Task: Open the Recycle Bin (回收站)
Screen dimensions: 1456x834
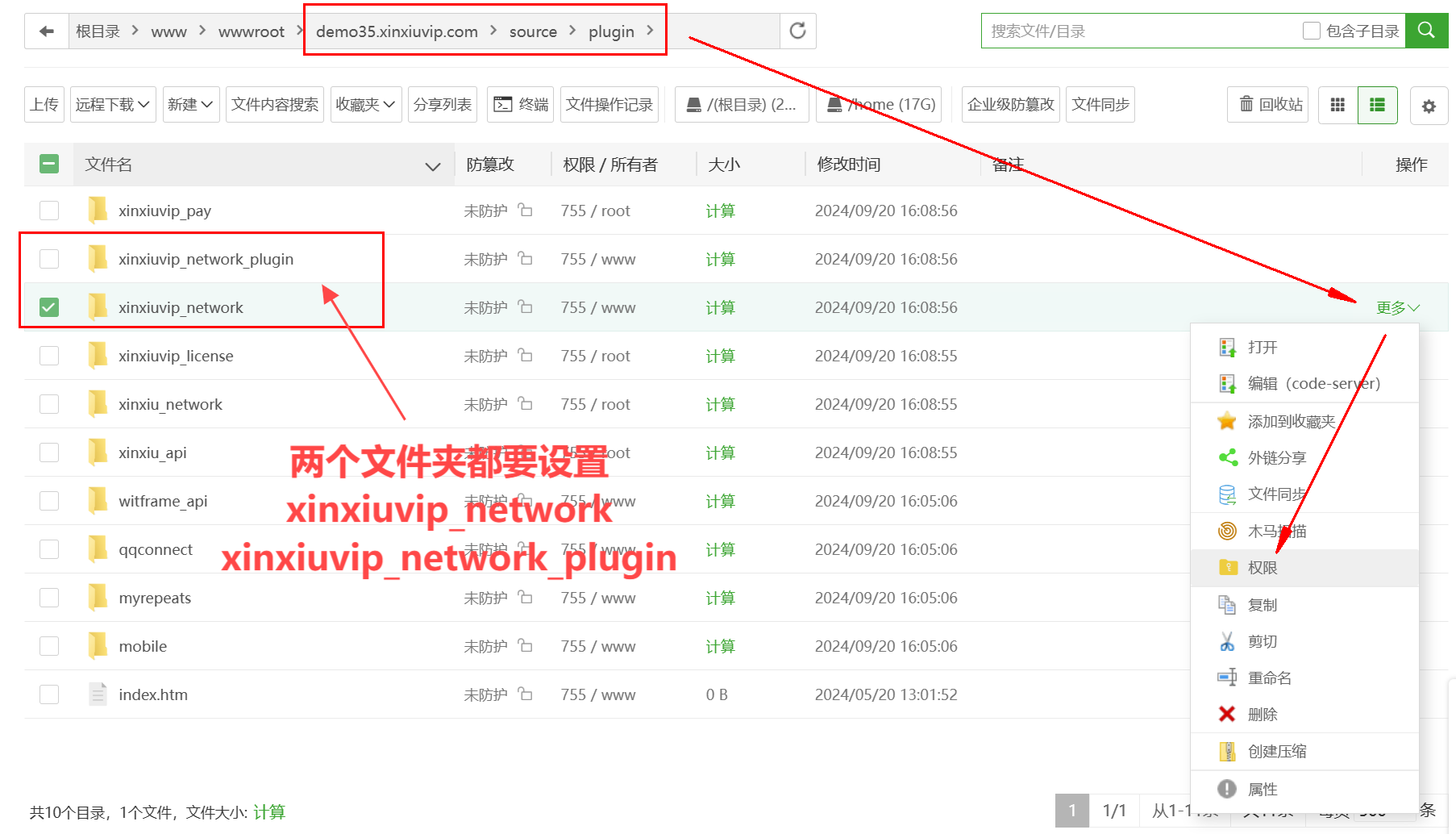Action: tap(1267, 104)
